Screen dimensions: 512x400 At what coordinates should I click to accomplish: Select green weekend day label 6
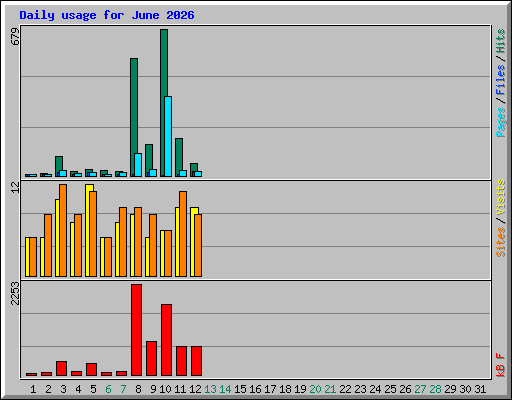(x=108, y=389)
